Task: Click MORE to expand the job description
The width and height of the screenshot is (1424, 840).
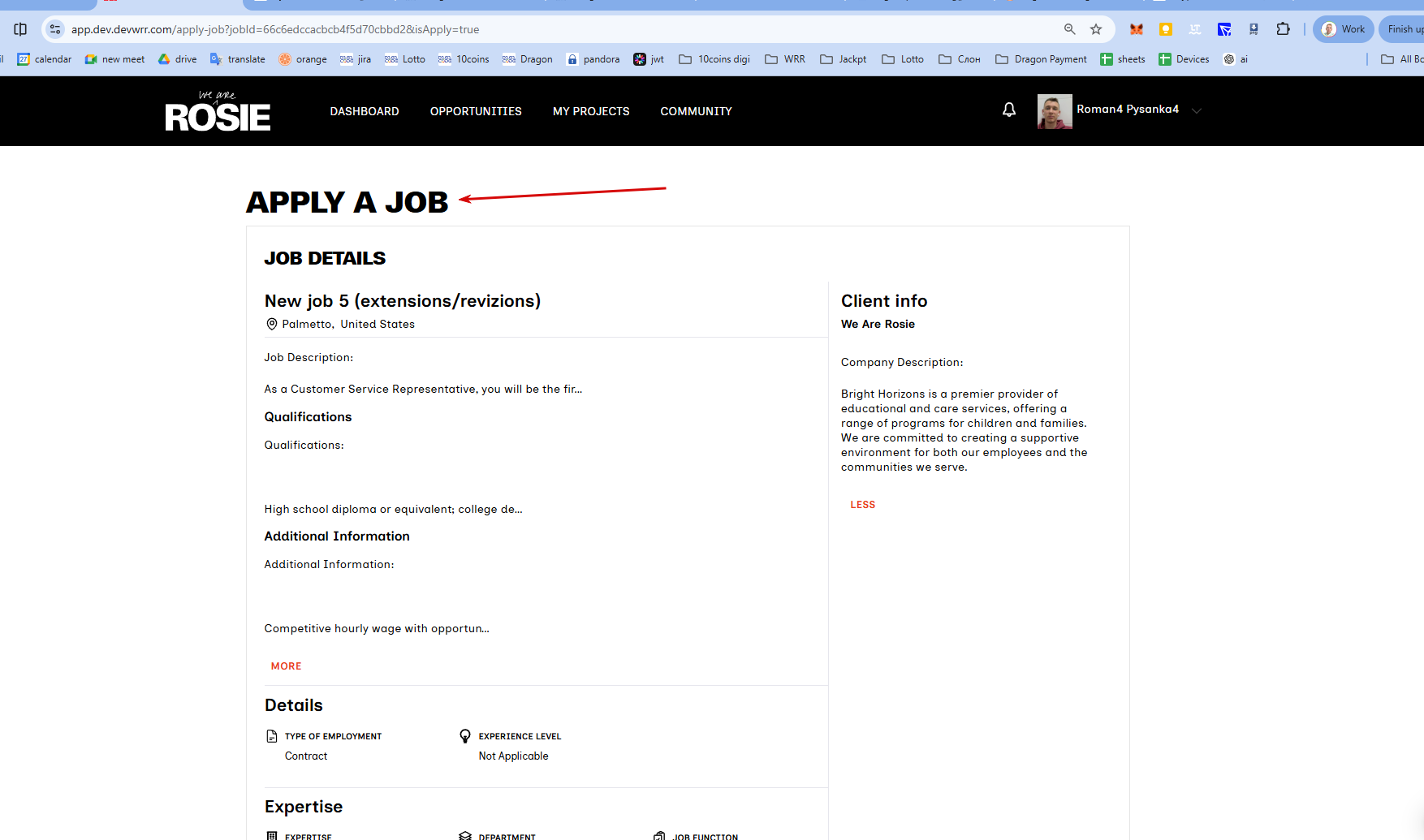Action: point(286,666)
